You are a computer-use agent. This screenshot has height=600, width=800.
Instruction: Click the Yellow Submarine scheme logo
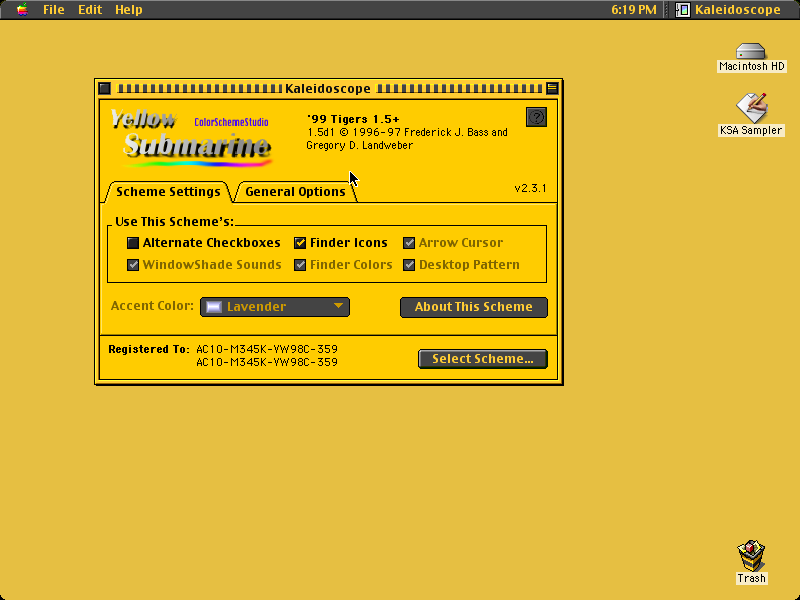coord(191,138)
